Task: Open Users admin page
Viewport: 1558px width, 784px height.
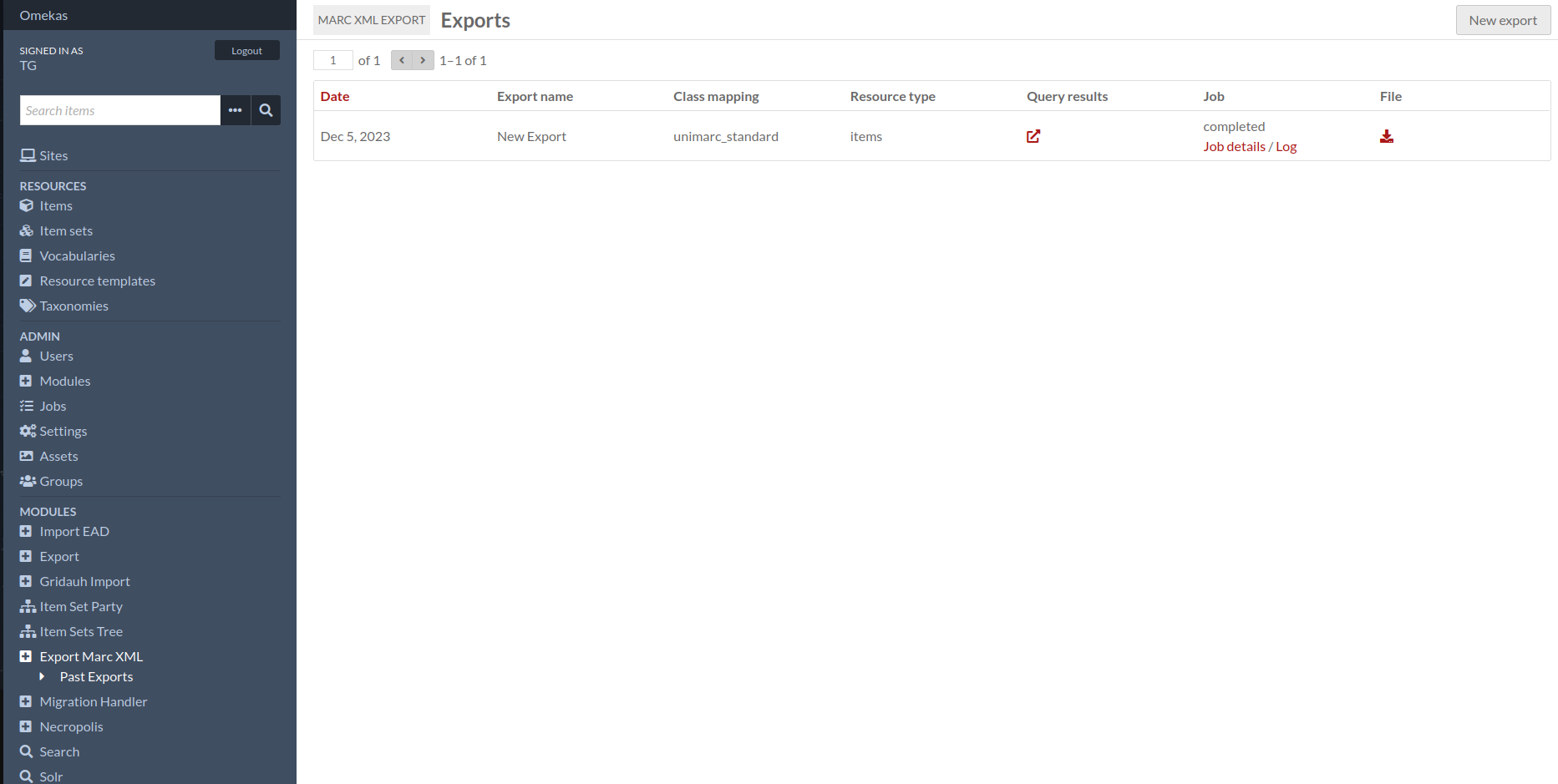Action: pyautogui.click(x=57, y=356)
